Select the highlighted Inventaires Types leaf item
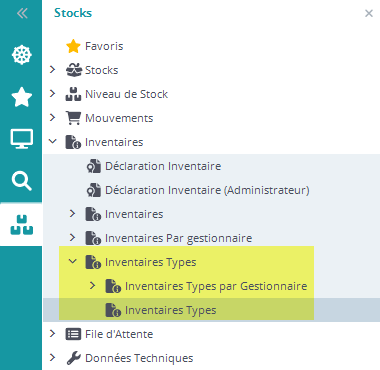This screenshot has height=370, width=380. coord(211,310)
